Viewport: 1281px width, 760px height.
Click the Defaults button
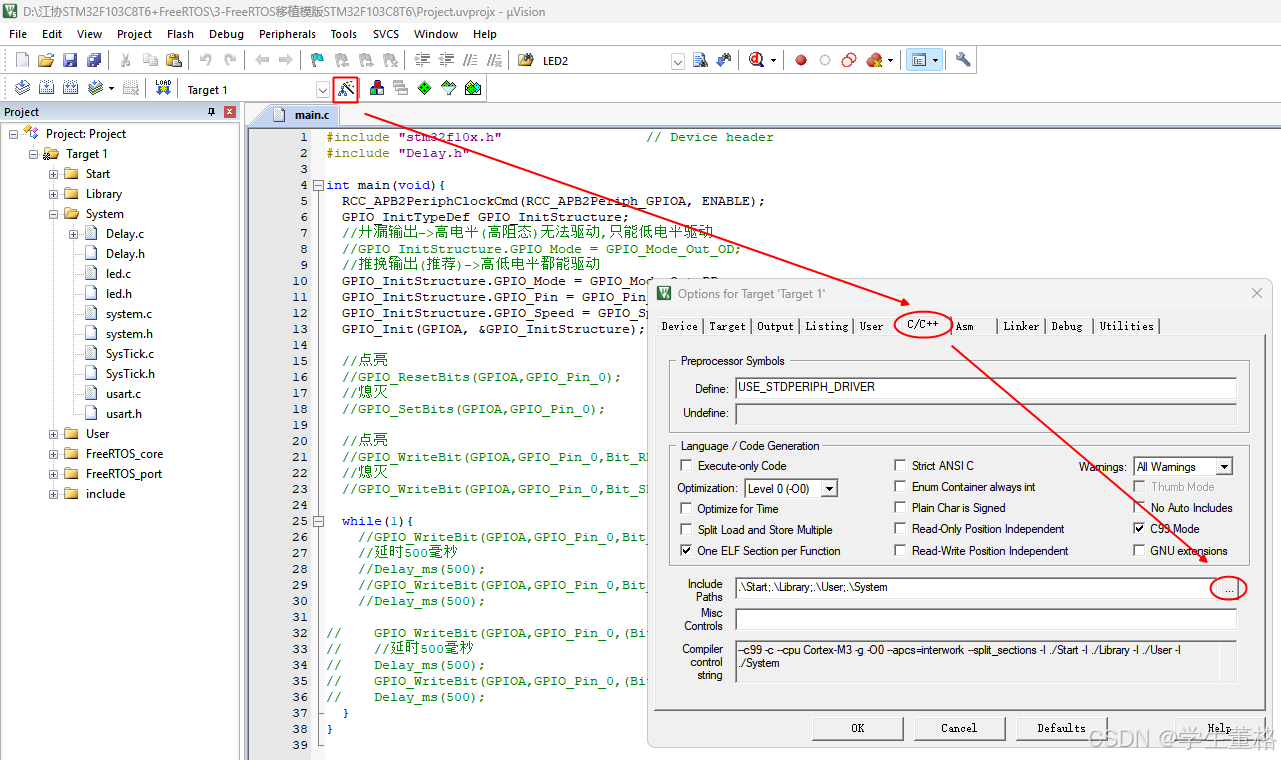[1061, 728]
